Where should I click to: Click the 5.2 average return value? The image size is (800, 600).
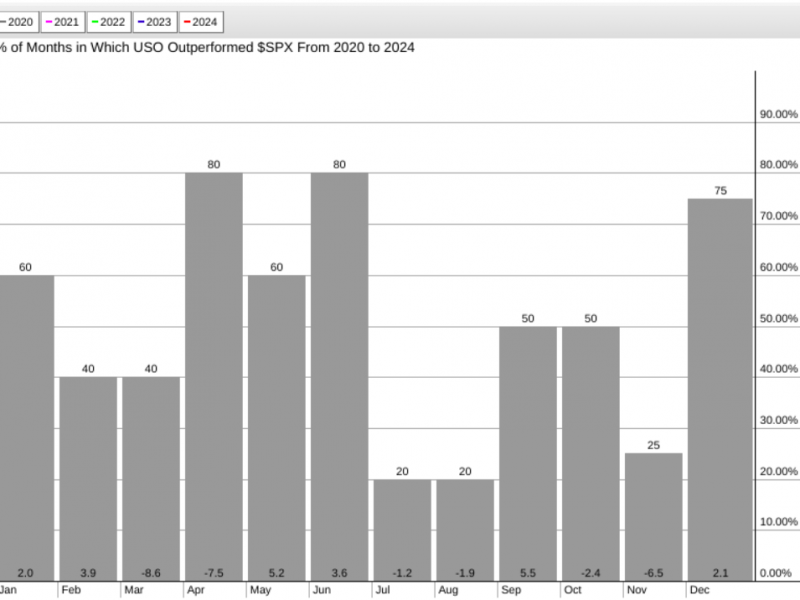[277, 573]
